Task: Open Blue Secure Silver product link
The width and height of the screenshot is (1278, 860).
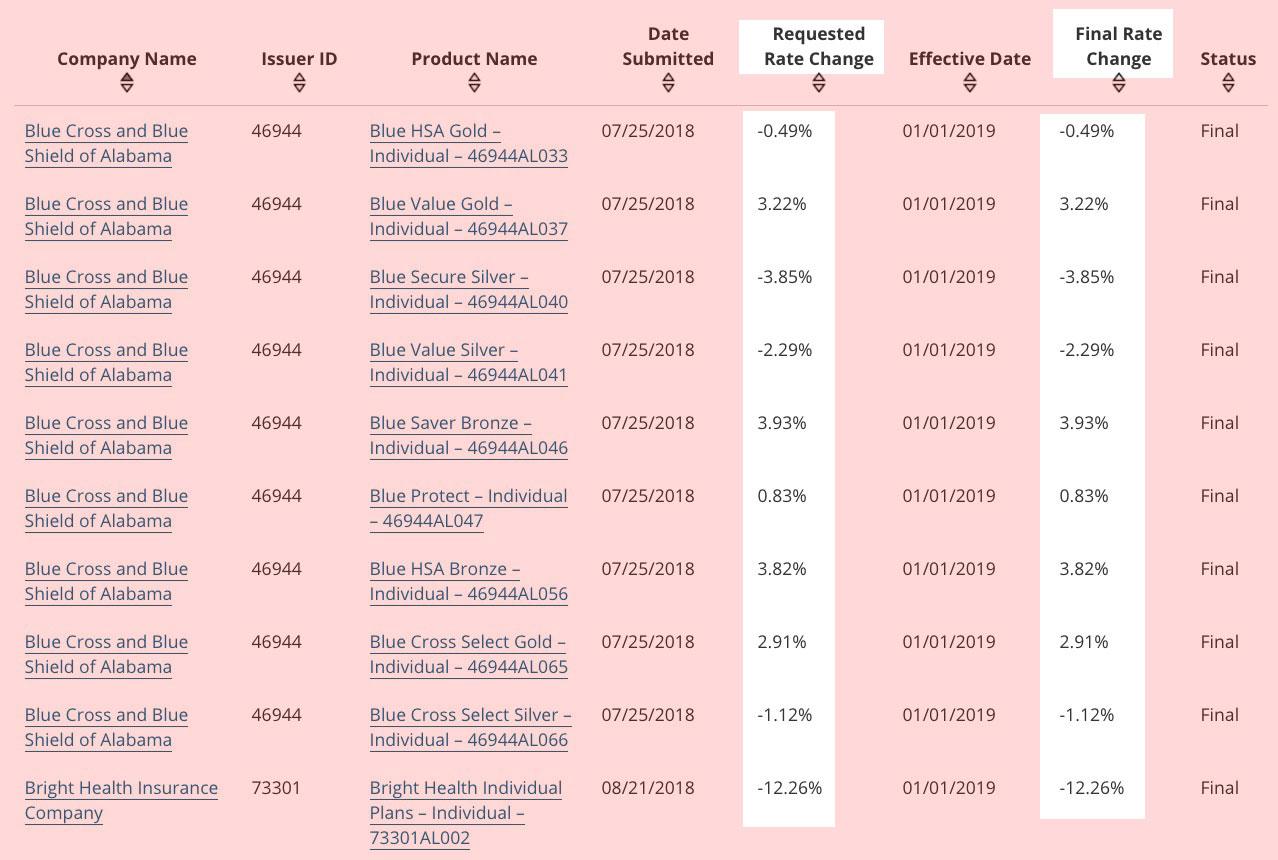Action: click(x=468, y=289)
